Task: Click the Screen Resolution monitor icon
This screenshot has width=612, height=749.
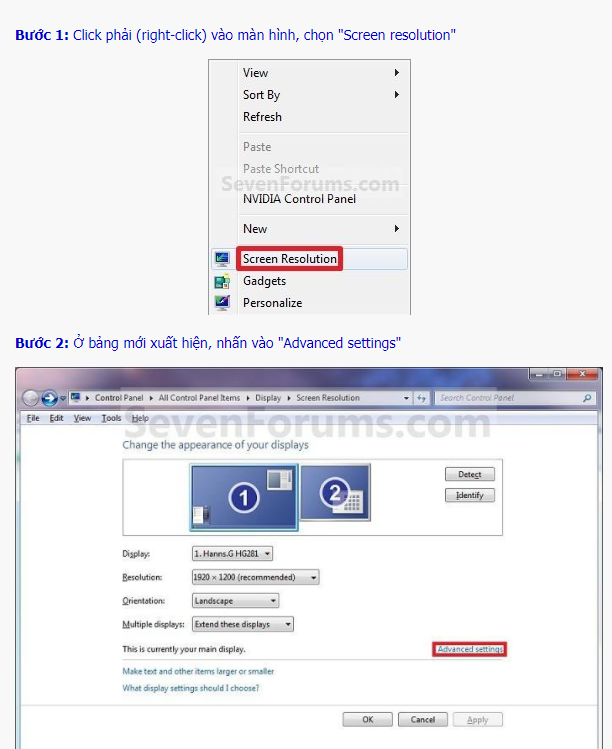Action: [x=222, y=259]
